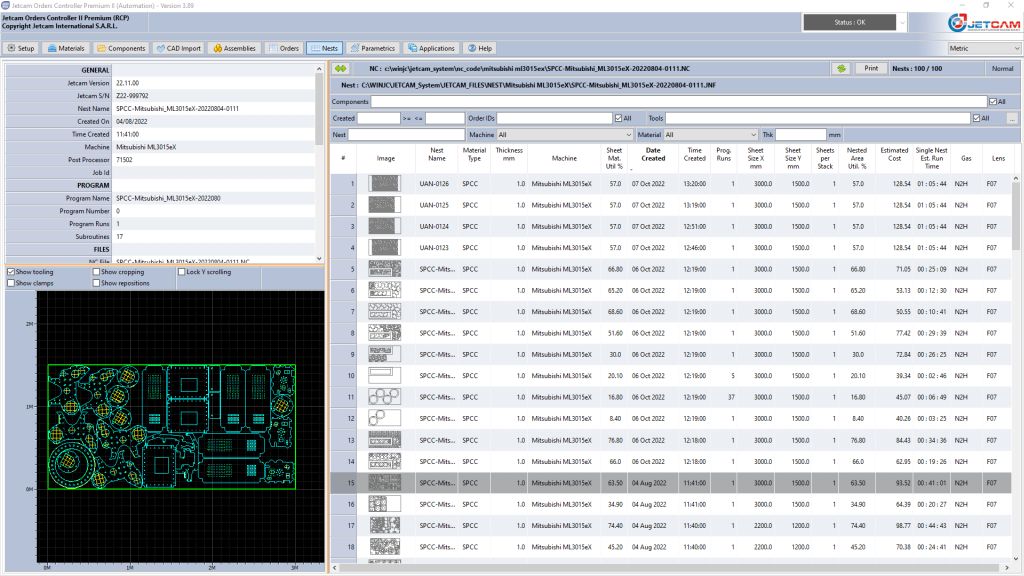Click the Components filter input field
This screenshot has width=1024, height=576.
click(679, 102)
